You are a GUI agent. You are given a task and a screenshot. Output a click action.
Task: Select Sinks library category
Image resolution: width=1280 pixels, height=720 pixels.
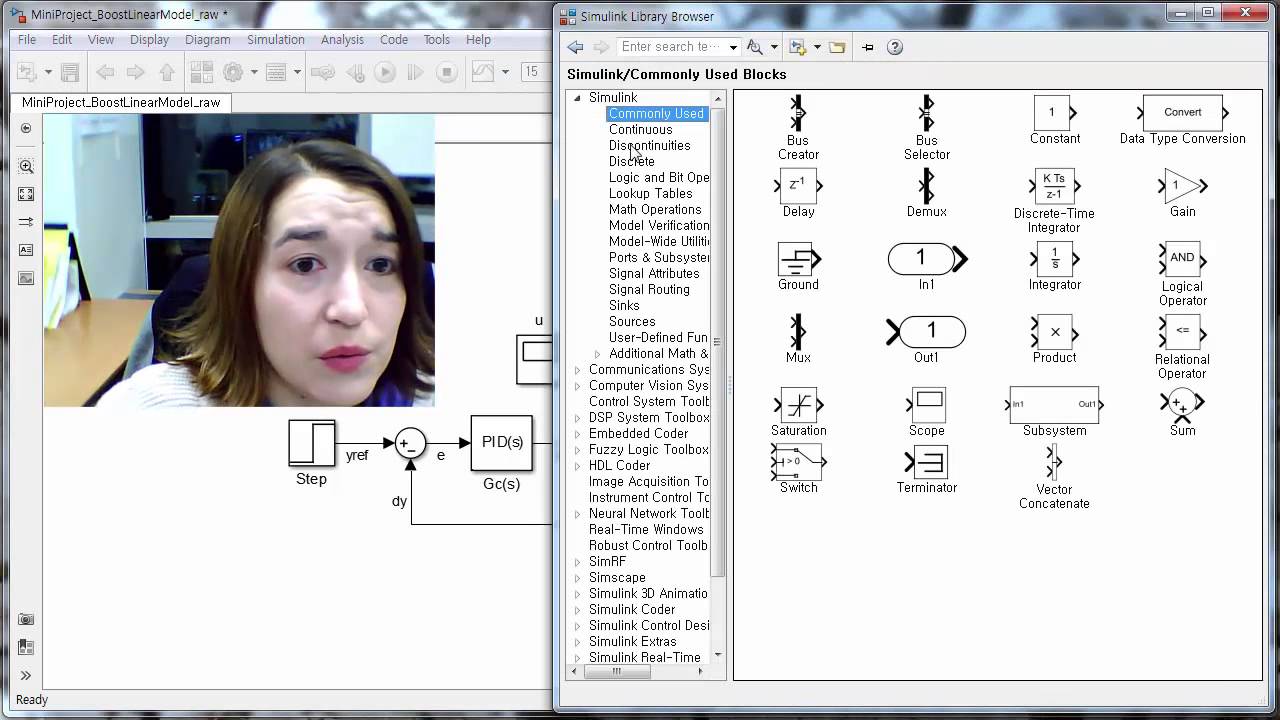pyautogui.click(x=624, y=306)
